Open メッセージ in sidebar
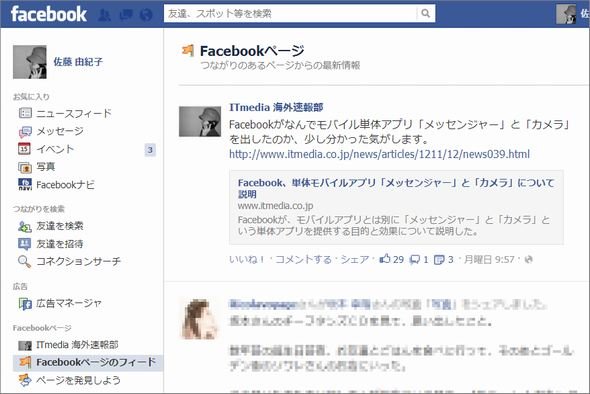590x394 pixels. [60, 131]
